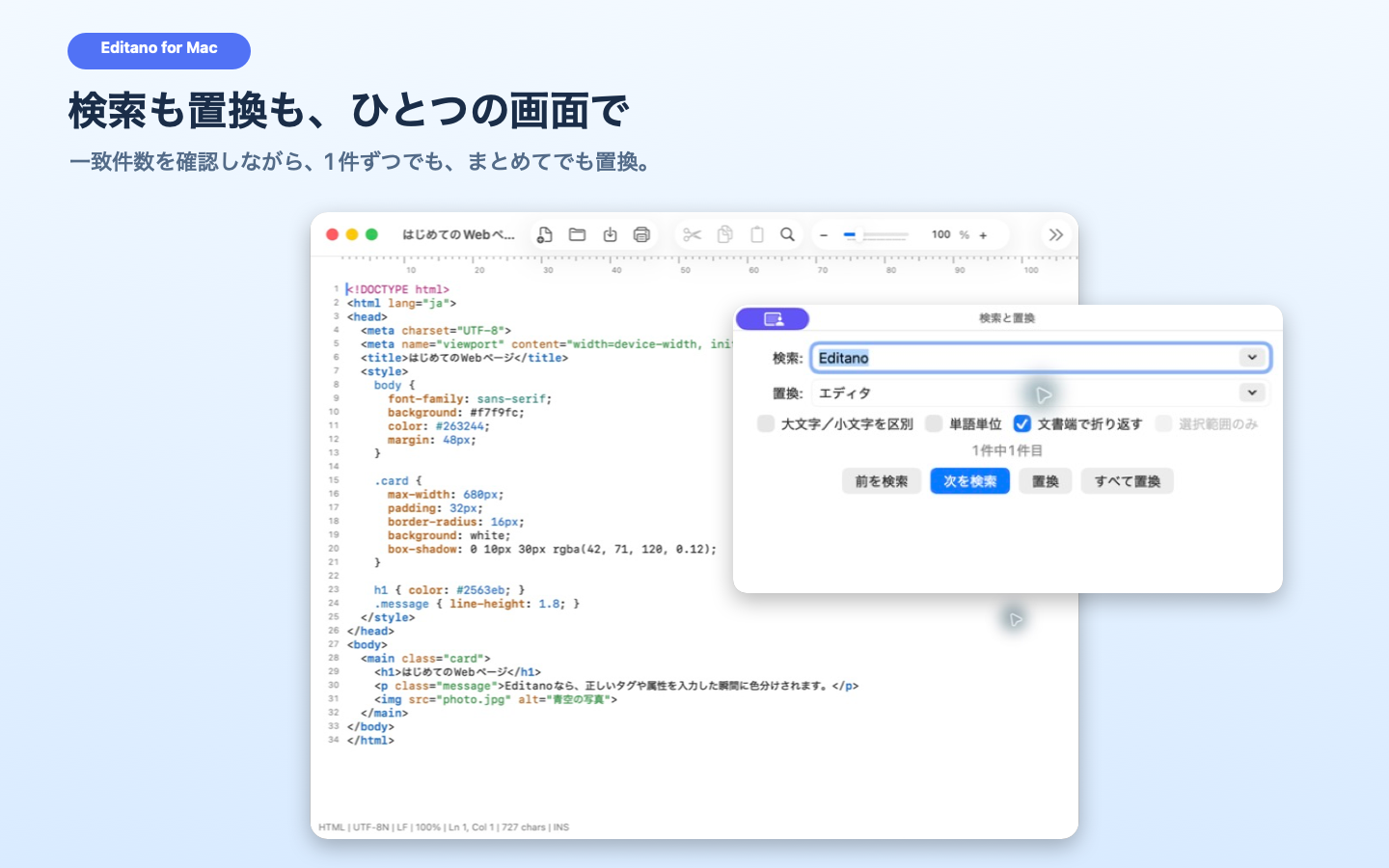Click the <html lang="ja"> code line

pos(401,303)
